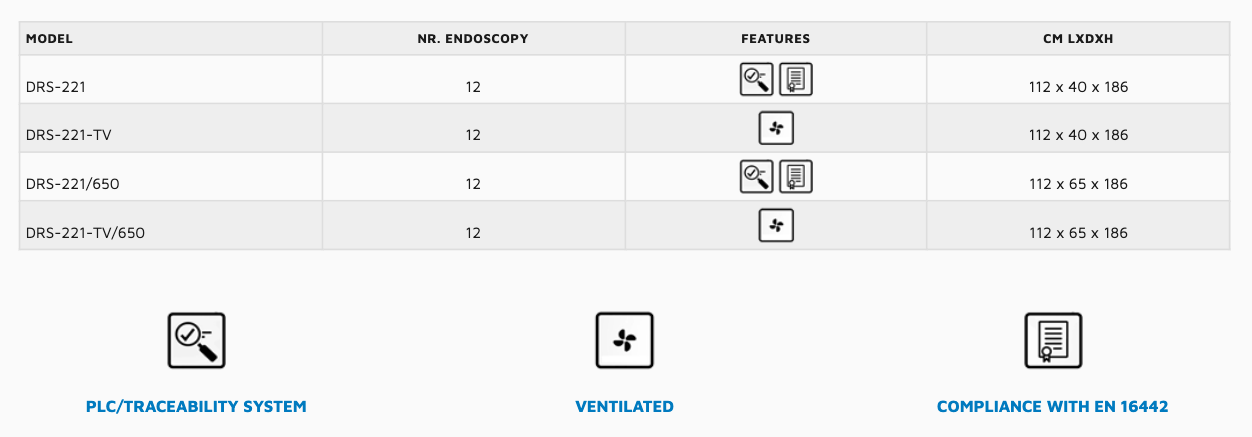This screenshot has width=1252, height=437.
Task: Select the DRS-221-TV model cell
Action: (171, 135)
